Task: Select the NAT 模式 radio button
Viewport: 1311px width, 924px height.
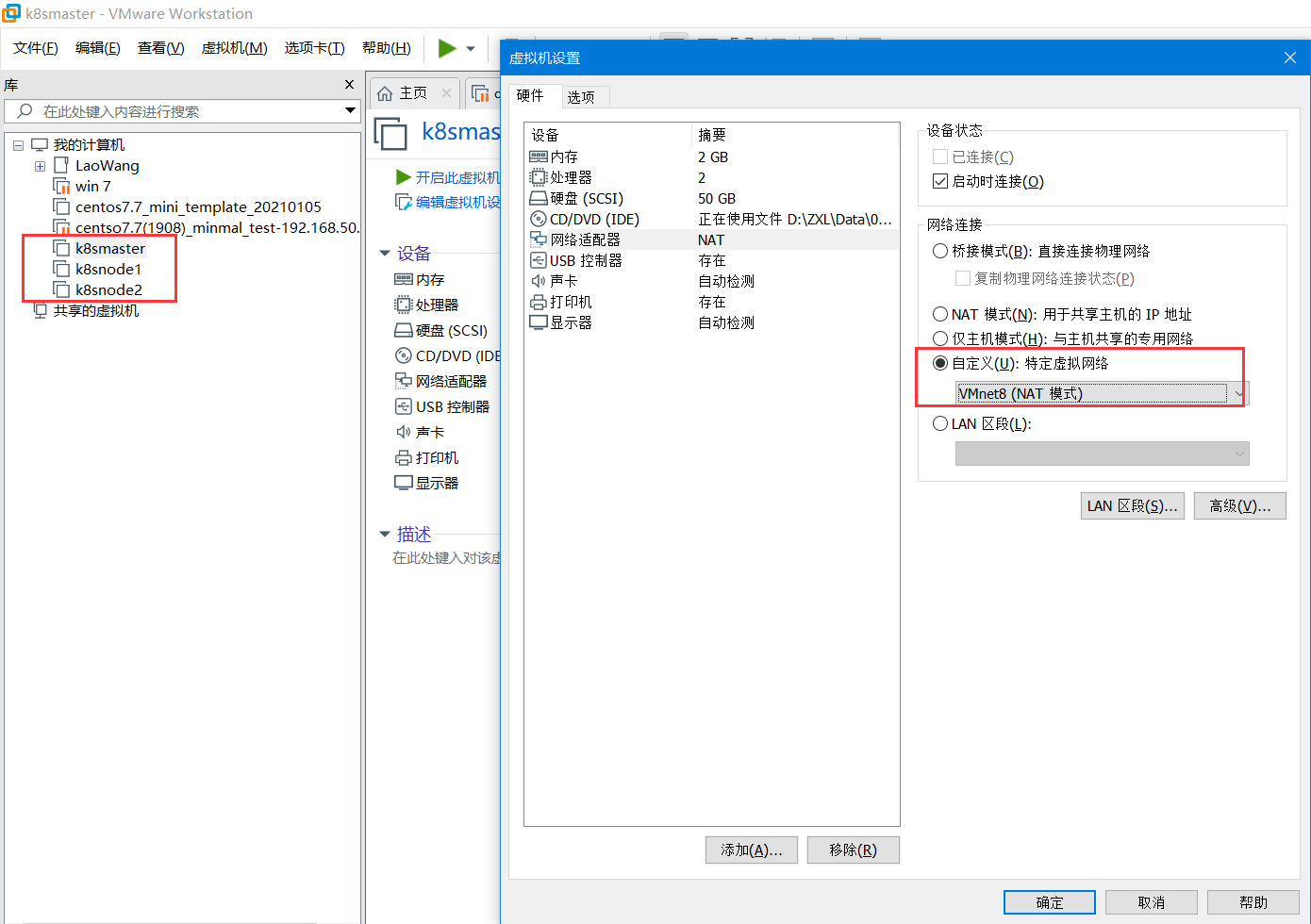Action: click(x=939, y=314)
